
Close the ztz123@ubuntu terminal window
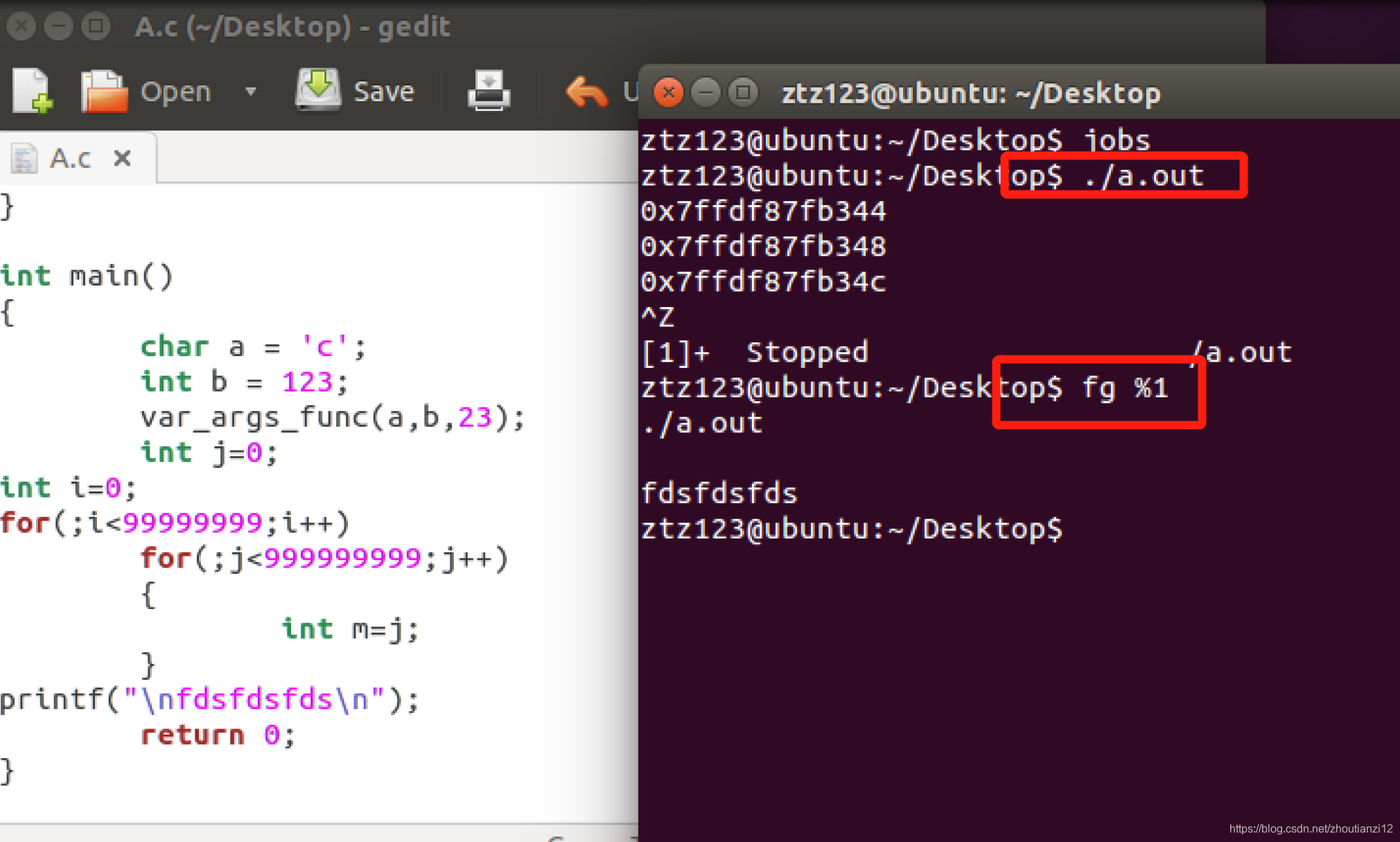[668, 92]
